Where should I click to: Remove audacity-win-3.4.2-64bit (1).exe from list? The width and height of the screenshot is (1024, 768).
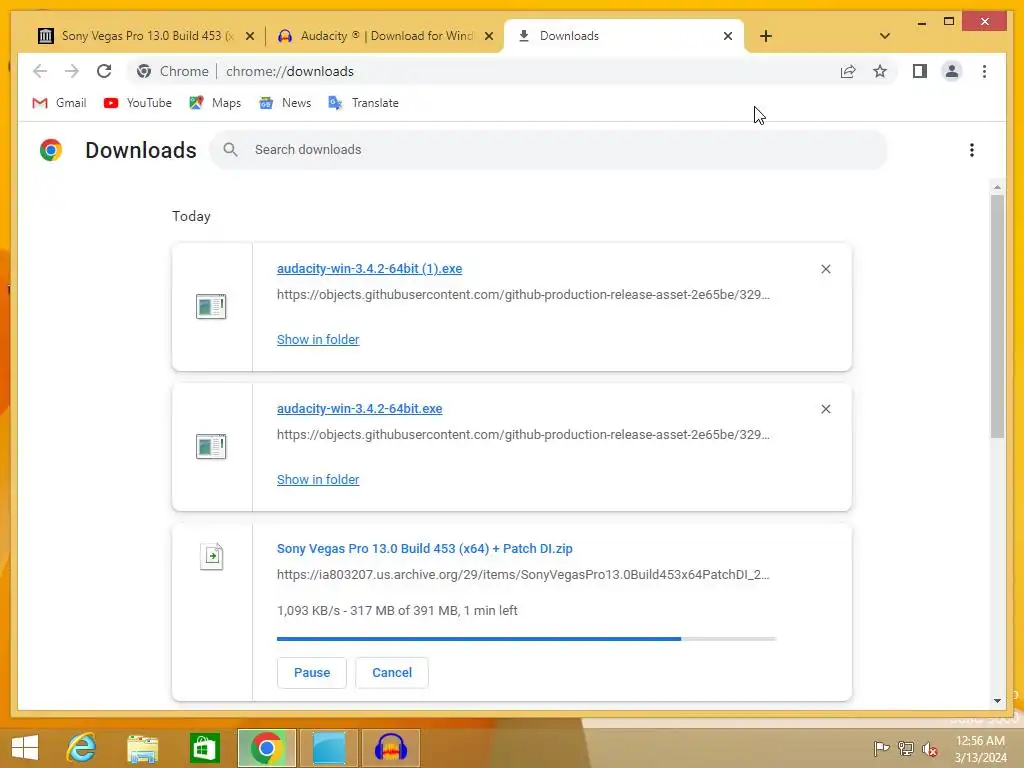click(x=825, y=269)
